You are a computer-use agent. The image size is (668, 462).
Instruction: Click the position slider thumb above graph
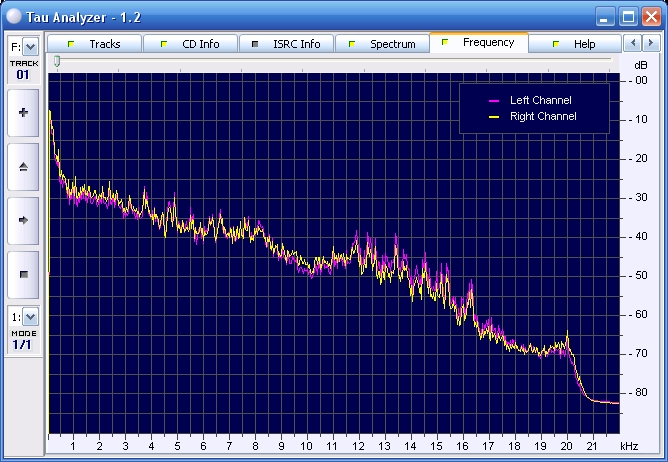tap(57, 61)
